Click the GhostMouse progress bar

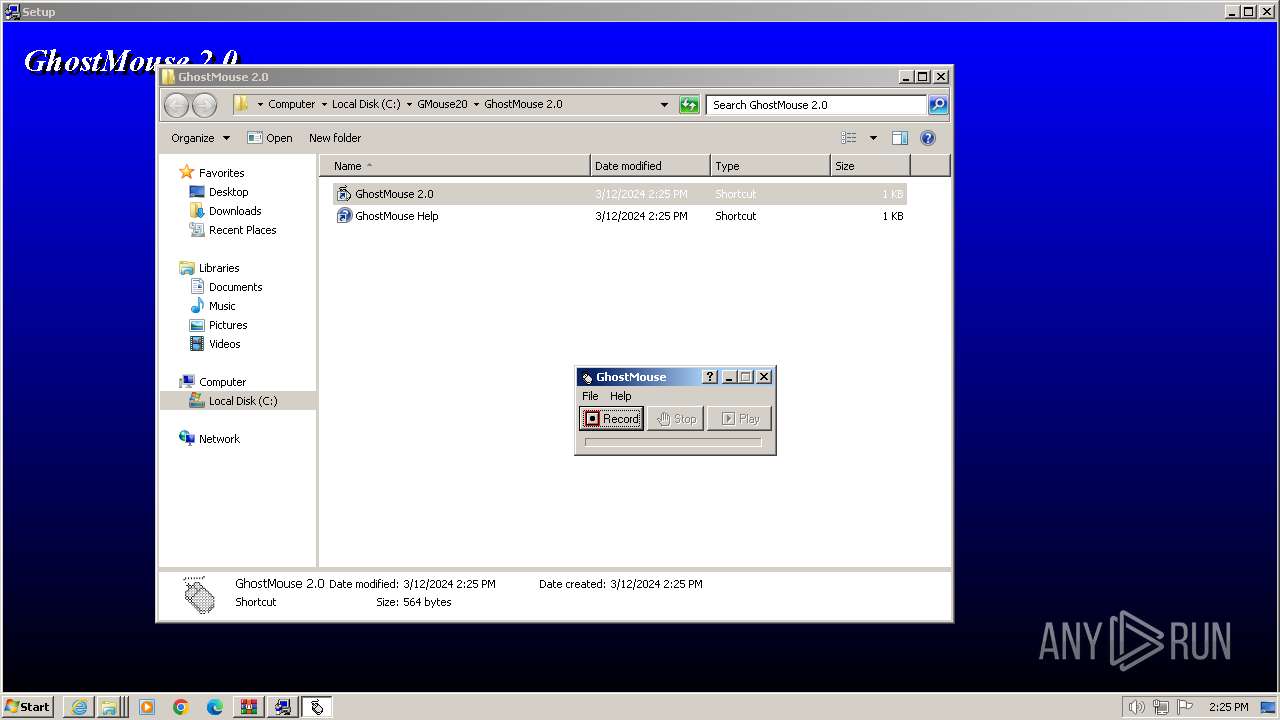coord(673,442)
